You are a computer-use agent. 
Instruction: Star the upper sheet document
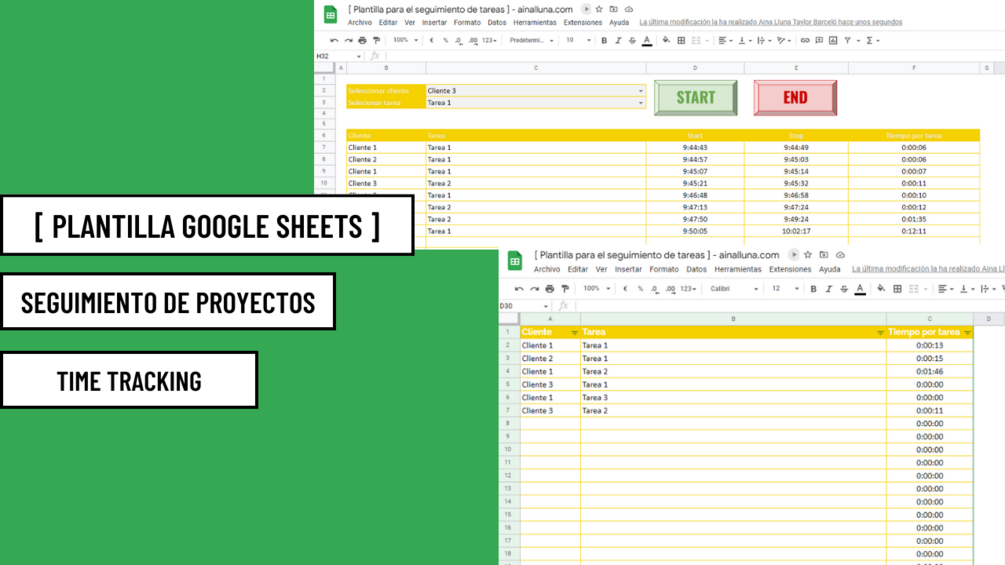pyautogui.click(x=599, y=9)
